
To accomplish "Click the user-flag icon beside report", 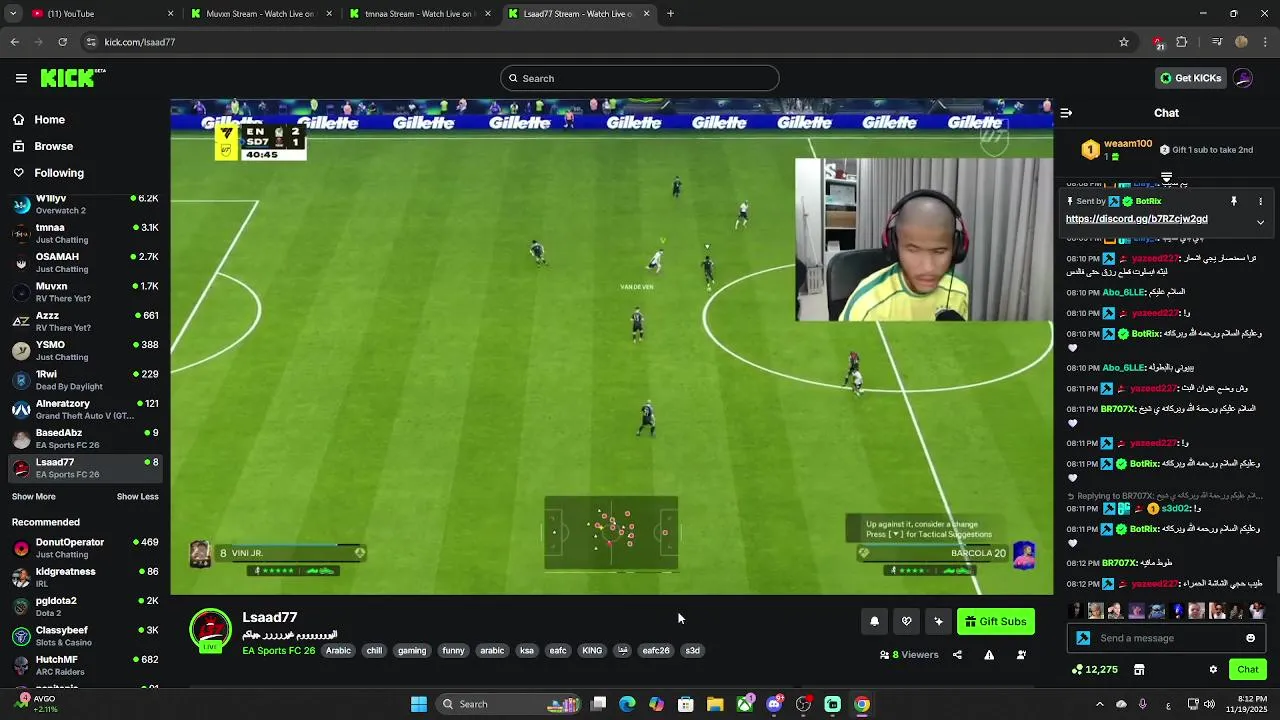I will [1021, 655].
